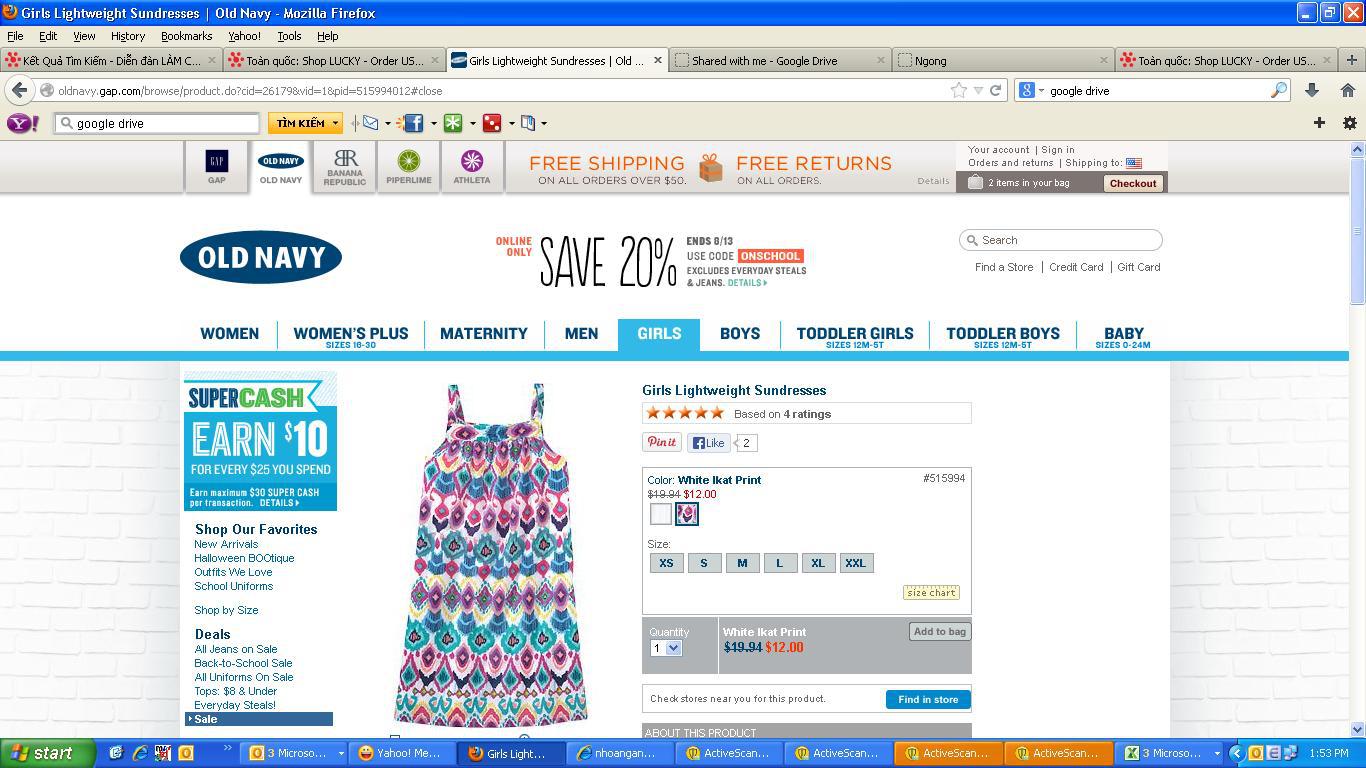Select the White Ikat Print swatch

(x=687, y=514)
